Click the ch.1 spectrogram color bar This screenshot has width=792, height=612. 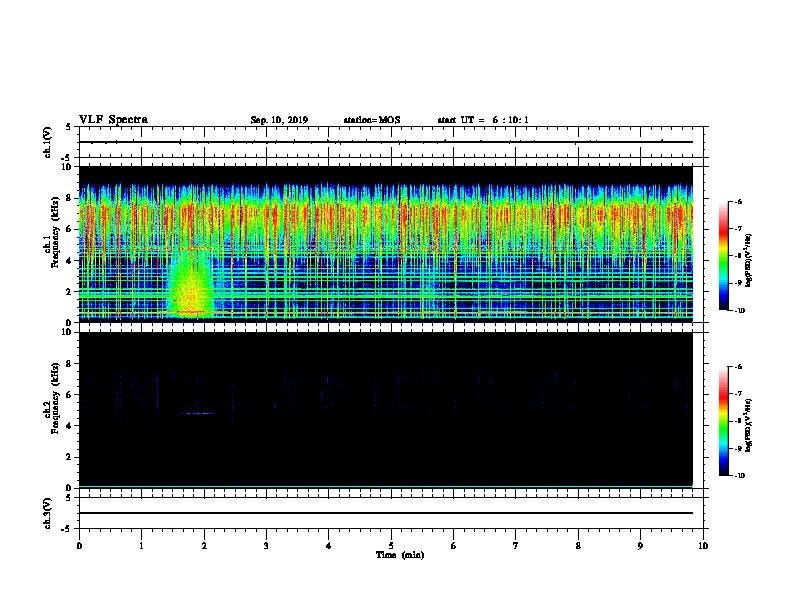point(723,256)
